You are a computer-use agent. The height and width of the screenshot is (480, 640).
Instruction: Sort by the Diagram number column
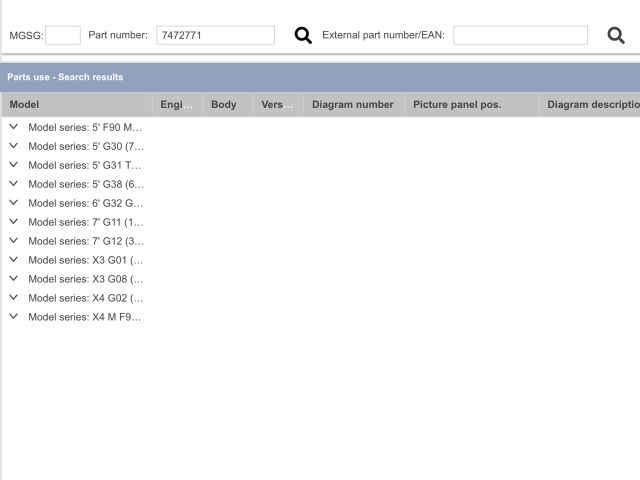point(353,104)
